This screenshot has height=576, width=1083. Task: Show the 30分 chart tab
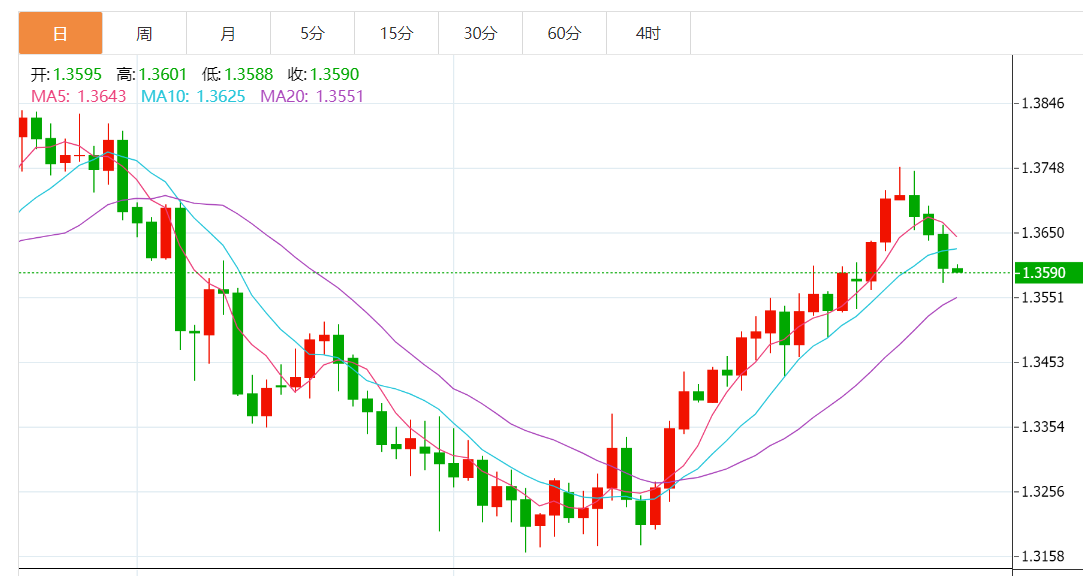(x=480, y=33)
